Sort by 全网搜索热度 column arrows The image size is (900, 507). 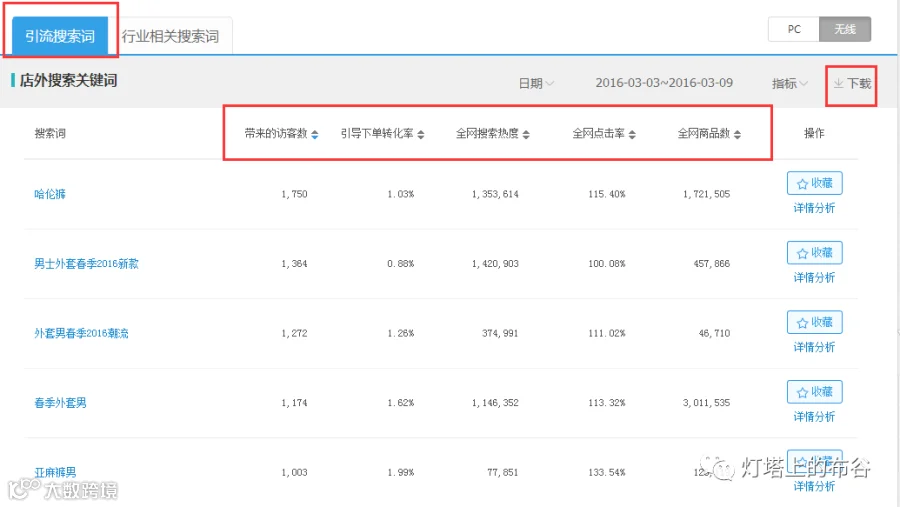(526, 134)
